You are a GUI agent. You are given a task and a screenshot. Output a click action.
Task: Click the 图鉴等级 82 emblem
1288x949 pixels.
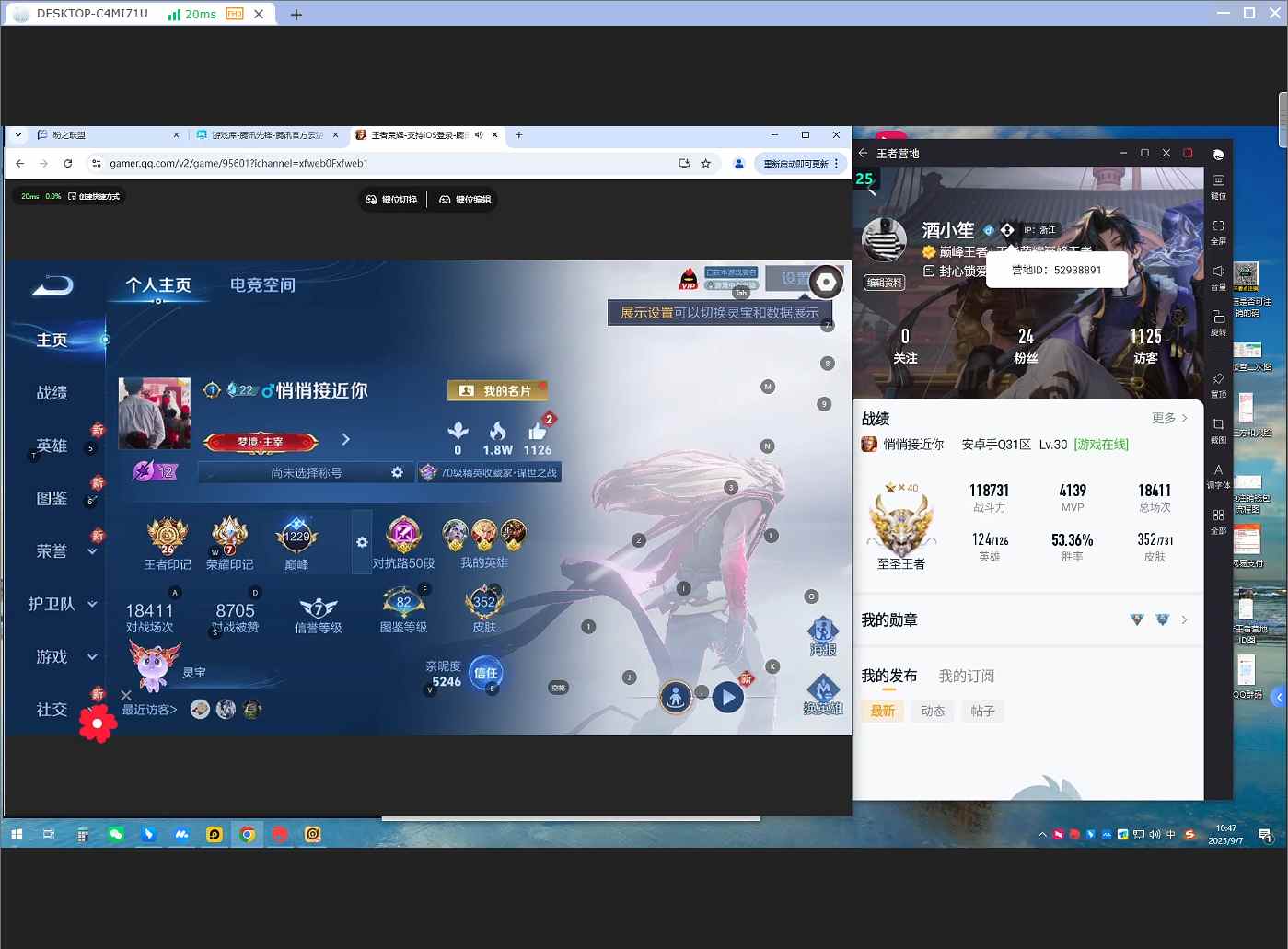coord(403,603)
